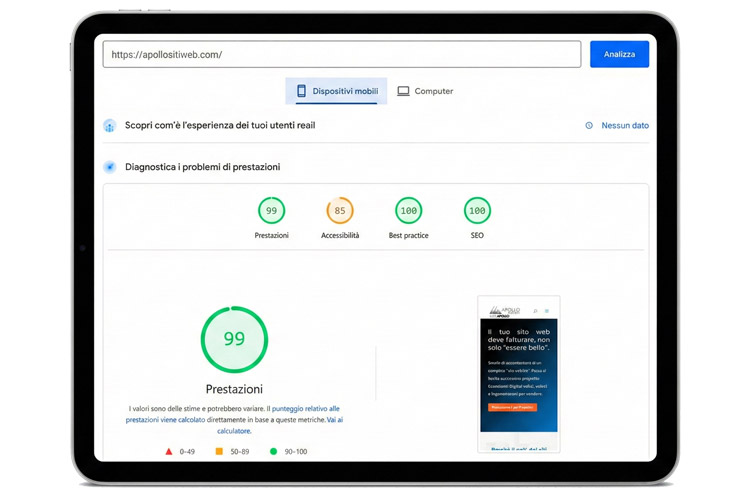Click the diagnostics gauge icon

click(x=110, y=167)
